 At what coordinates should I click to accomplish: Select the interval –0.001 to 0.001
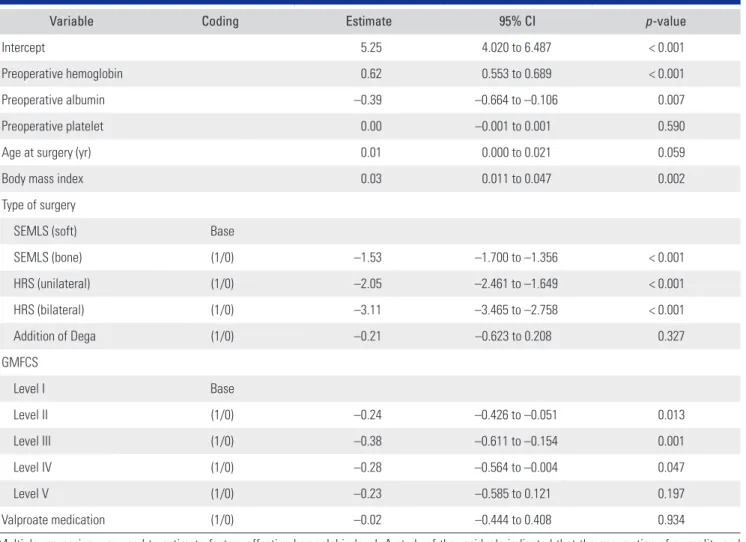tap(513, 126)
